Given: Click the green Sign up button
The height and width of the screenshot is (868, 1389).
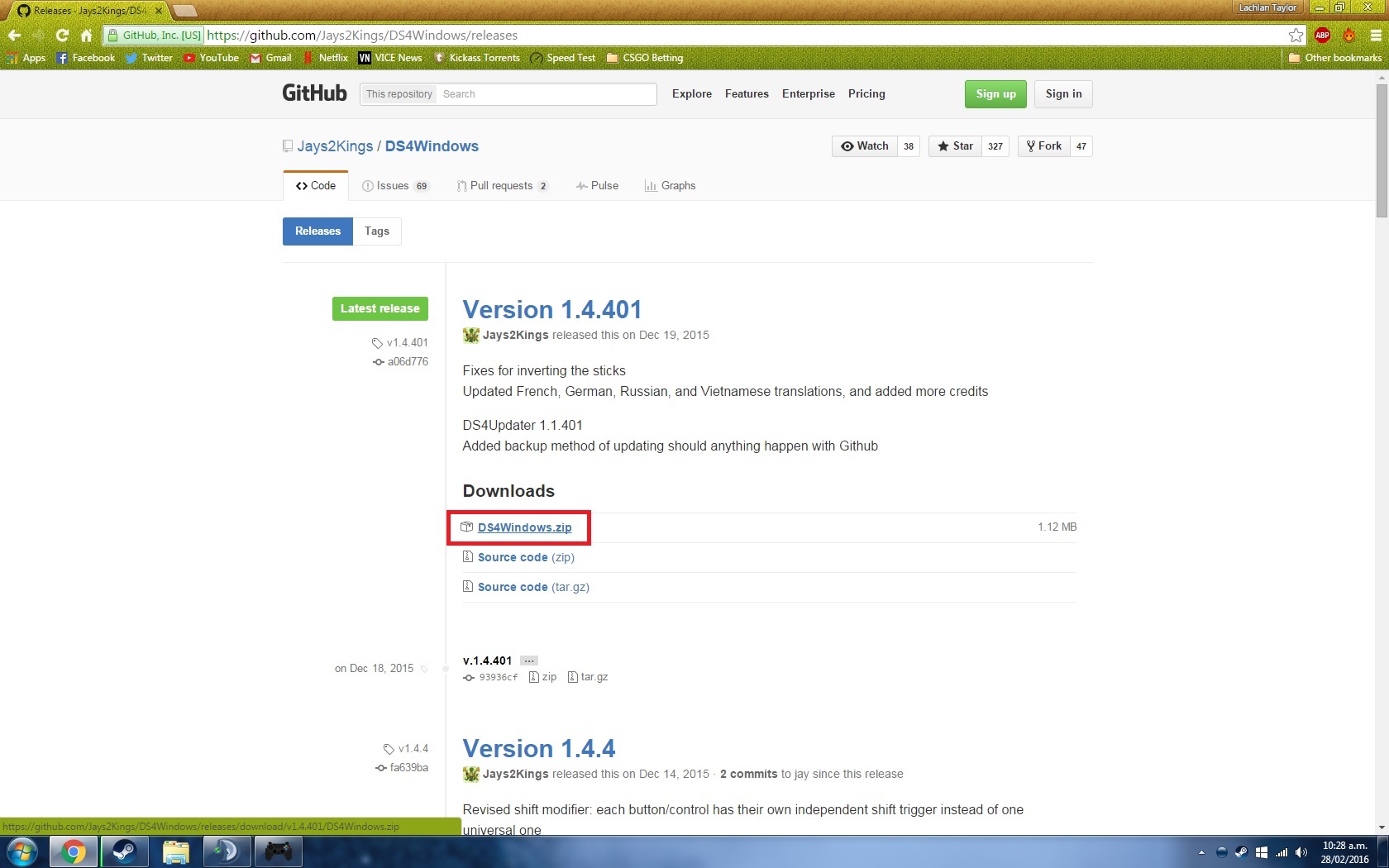Looking at the screenshot, I should (x=995, y=94).
